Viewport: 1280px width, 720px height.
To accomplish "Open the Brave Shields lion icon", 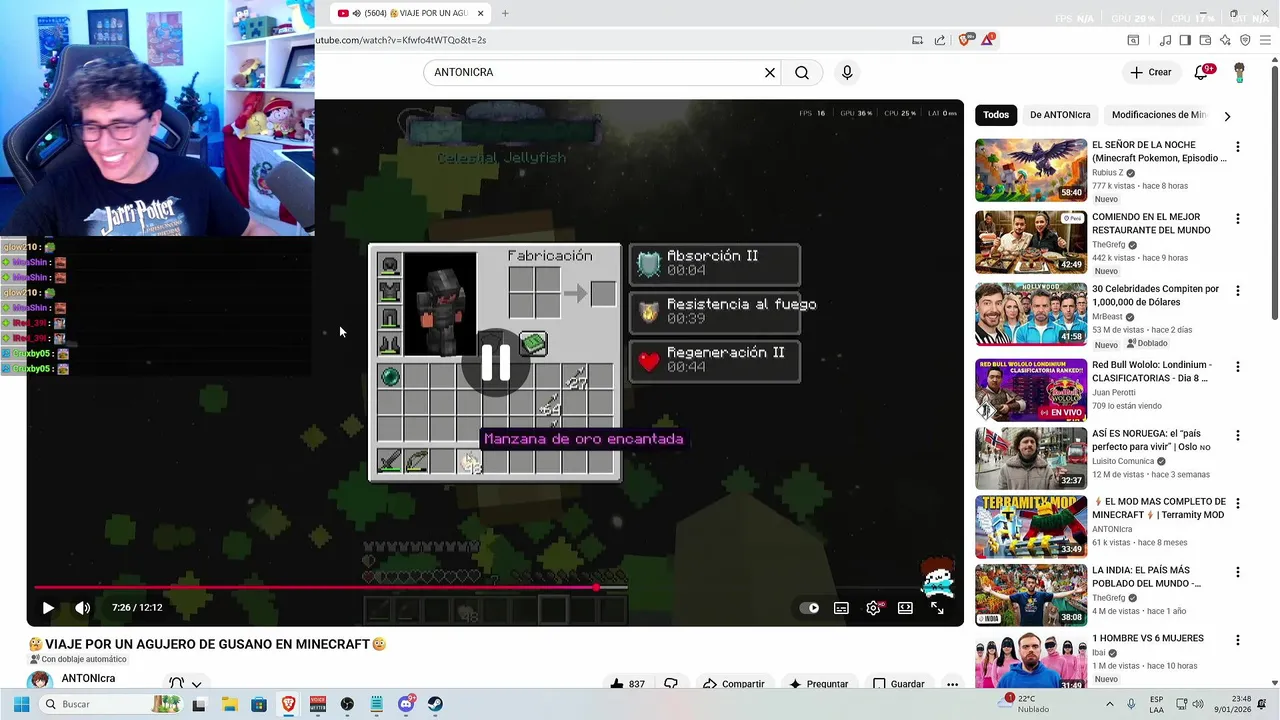I will (x=965, y=40).
